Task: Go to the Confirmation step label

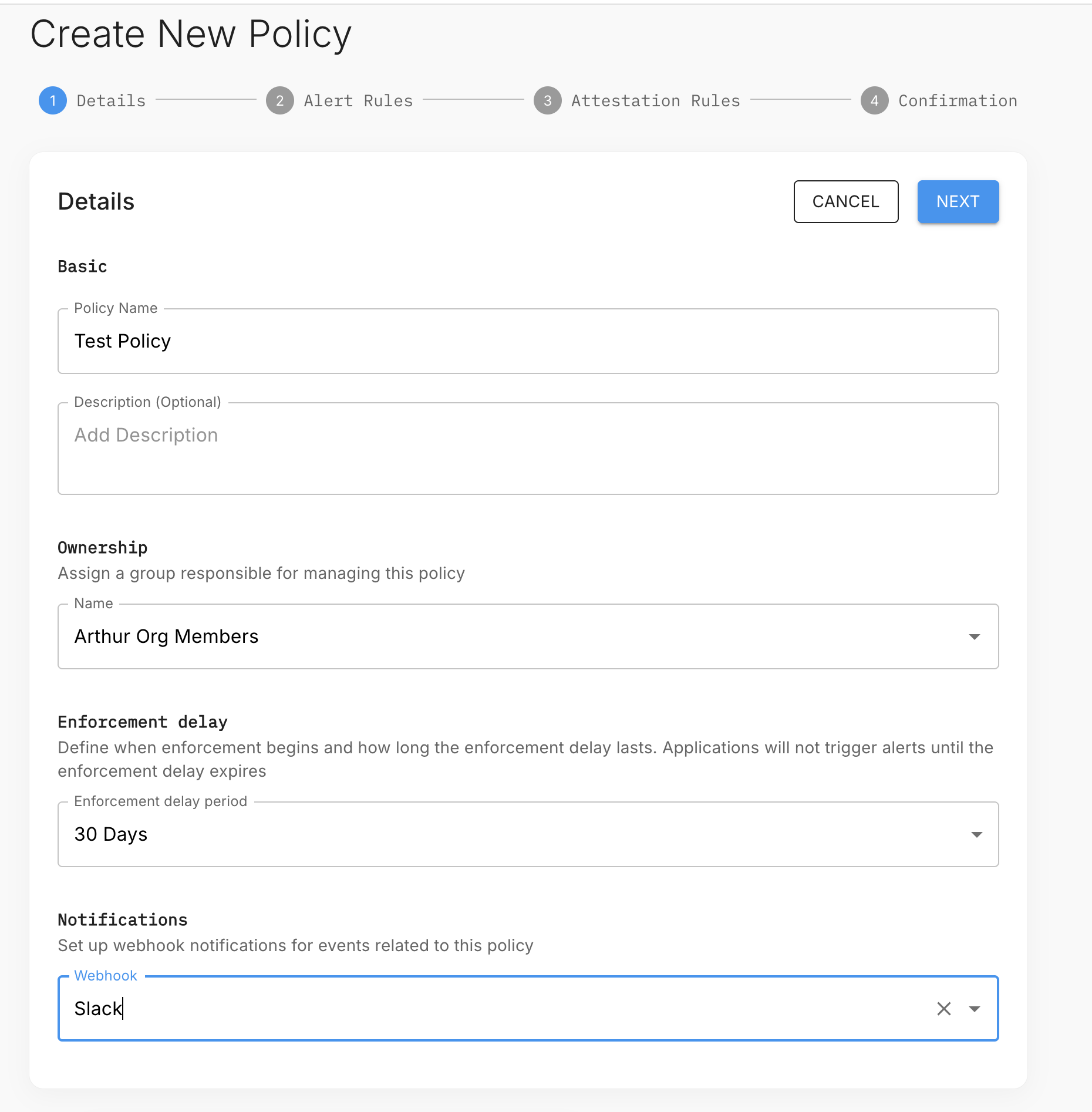Action: 958,100
